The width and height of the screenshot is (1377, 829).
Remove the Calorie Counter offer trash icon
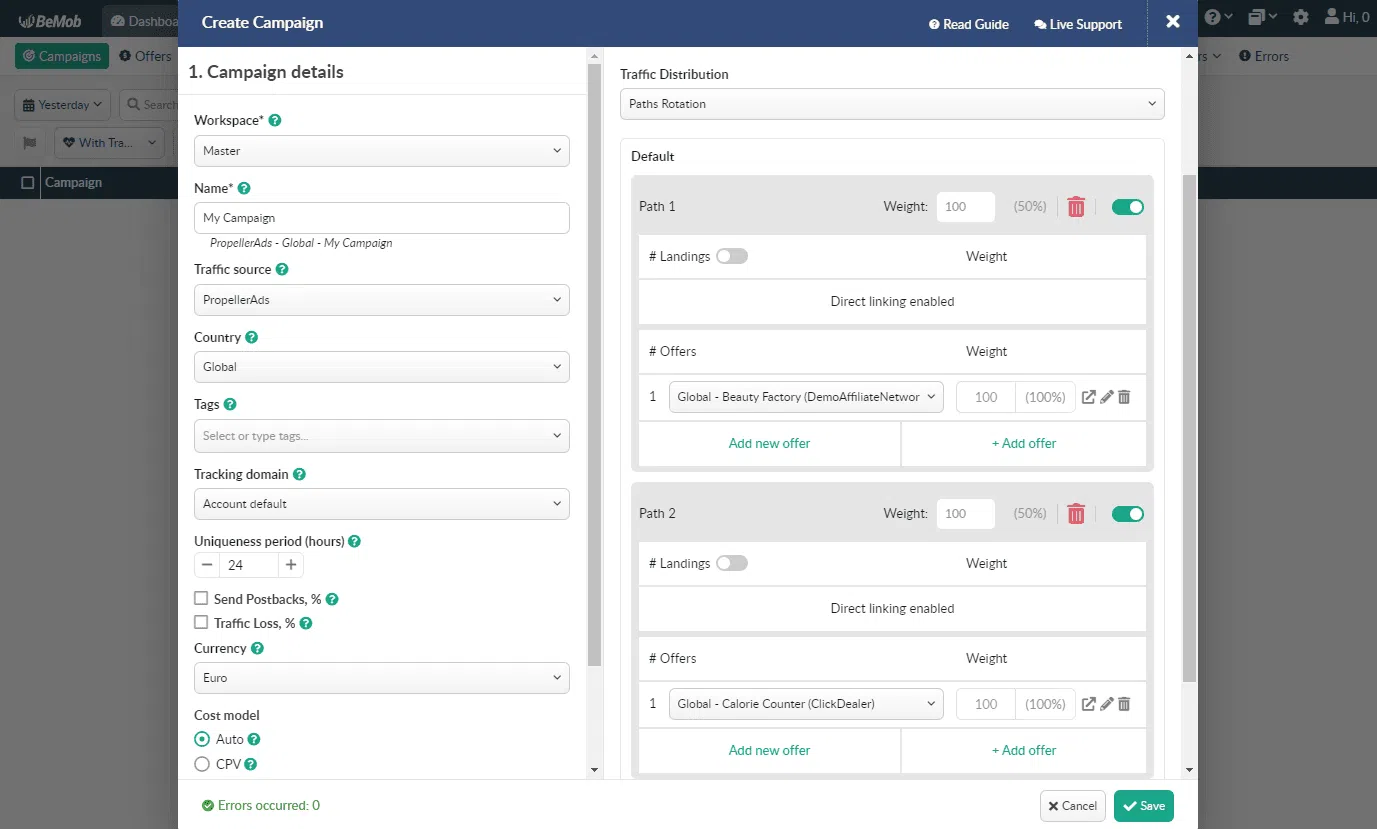[1124, 704]
